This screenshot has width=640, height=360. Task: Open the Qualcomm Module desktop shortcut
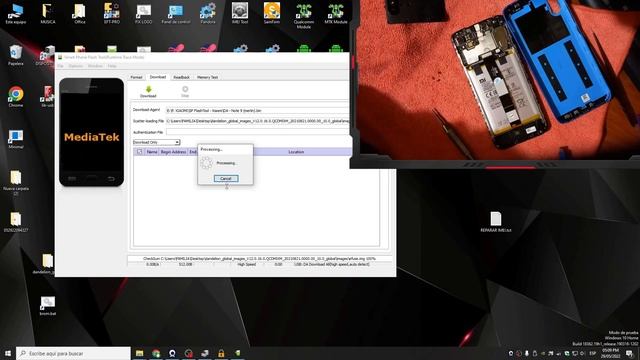pyautogui.click(x=304, y=16)
